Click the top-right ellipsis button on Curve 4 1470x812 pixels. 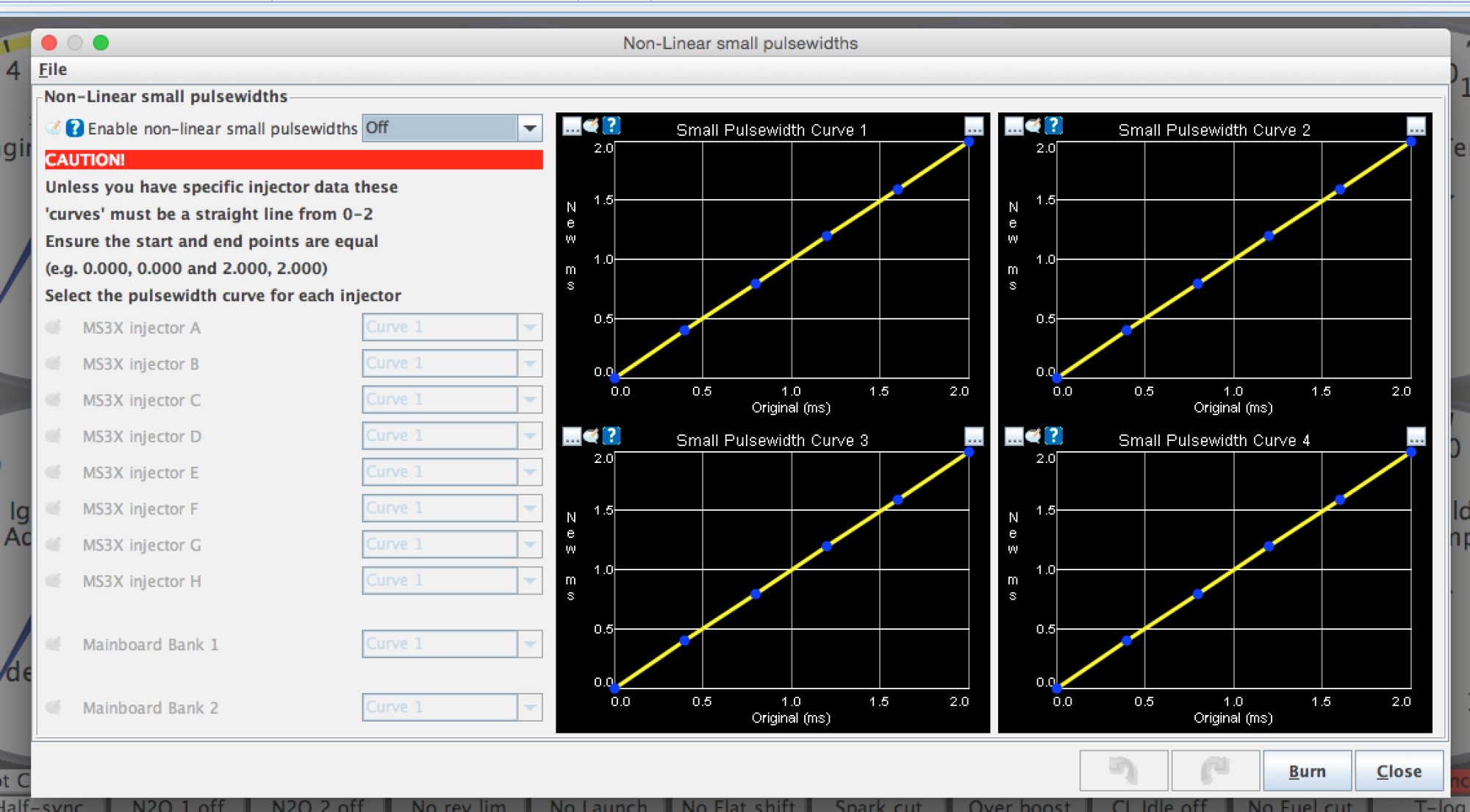click(1416, 436)
